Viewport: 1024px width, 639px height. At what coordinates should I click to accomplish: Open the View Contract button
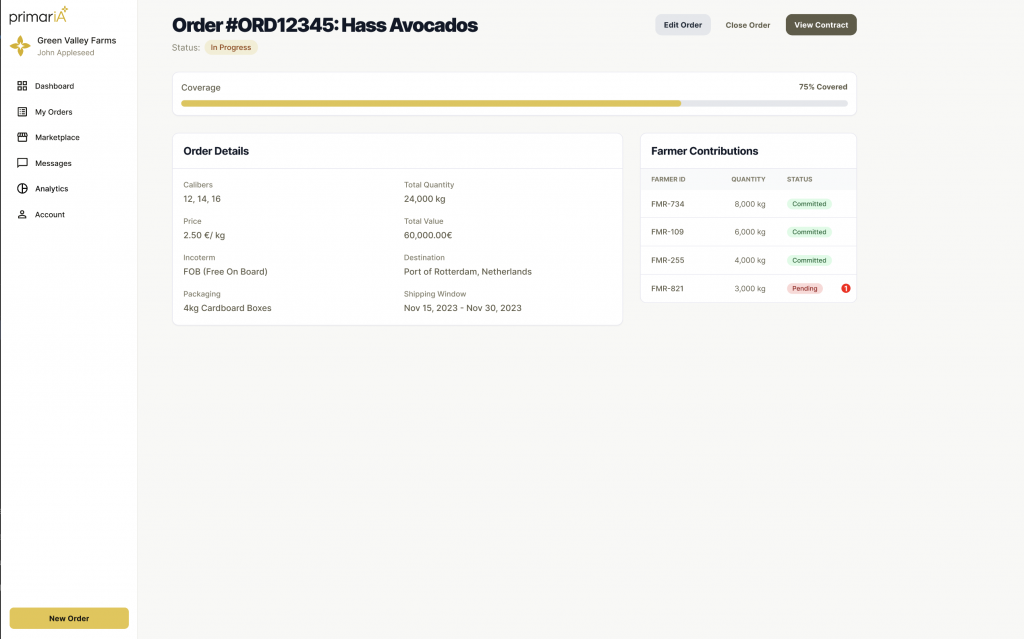point(820,25)
